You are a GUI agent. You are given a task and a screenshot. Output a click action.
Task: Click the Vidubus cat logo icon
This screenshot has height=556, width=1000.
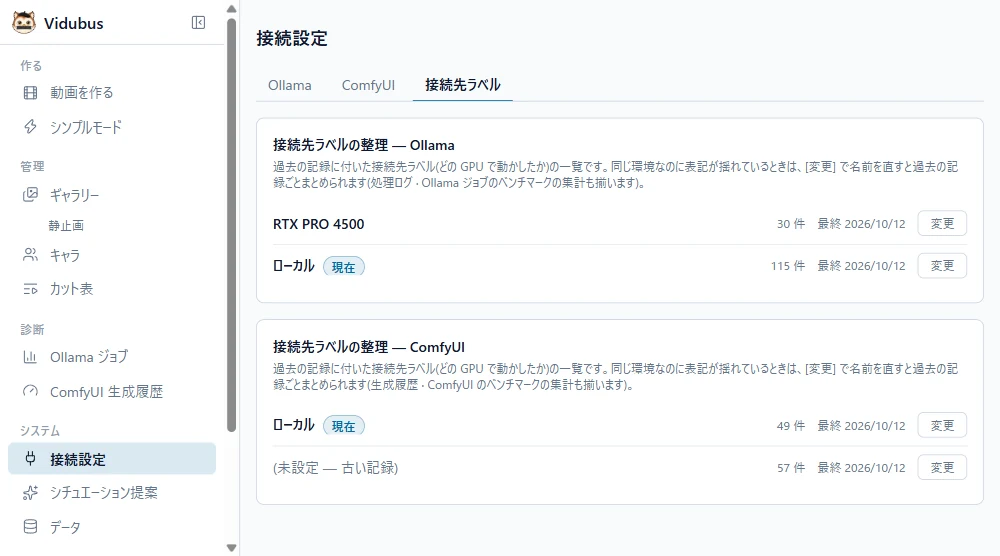[x=24, y=23]
